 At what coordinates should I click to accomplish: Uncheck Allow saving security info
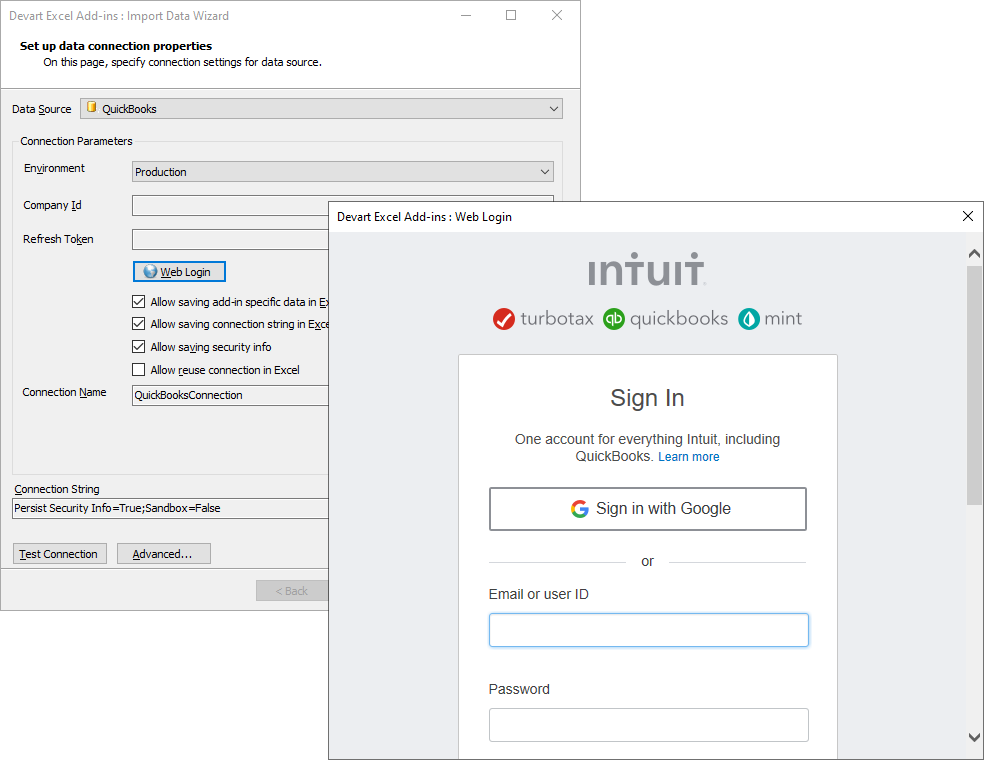(139, 346)
